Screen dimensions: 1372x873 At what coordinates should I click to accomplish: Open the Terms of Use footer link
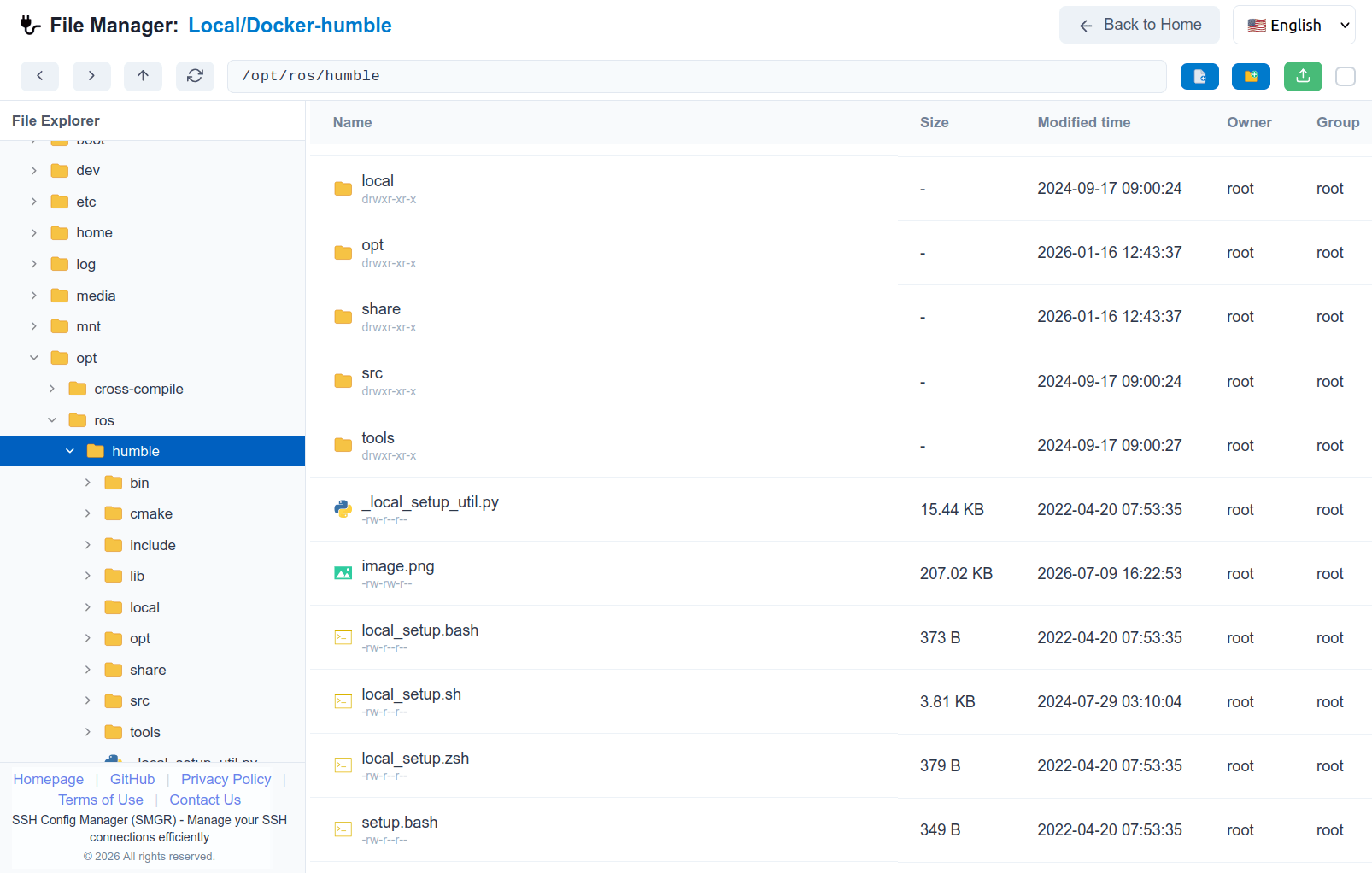pyautogui.click(x=101, y=800)
